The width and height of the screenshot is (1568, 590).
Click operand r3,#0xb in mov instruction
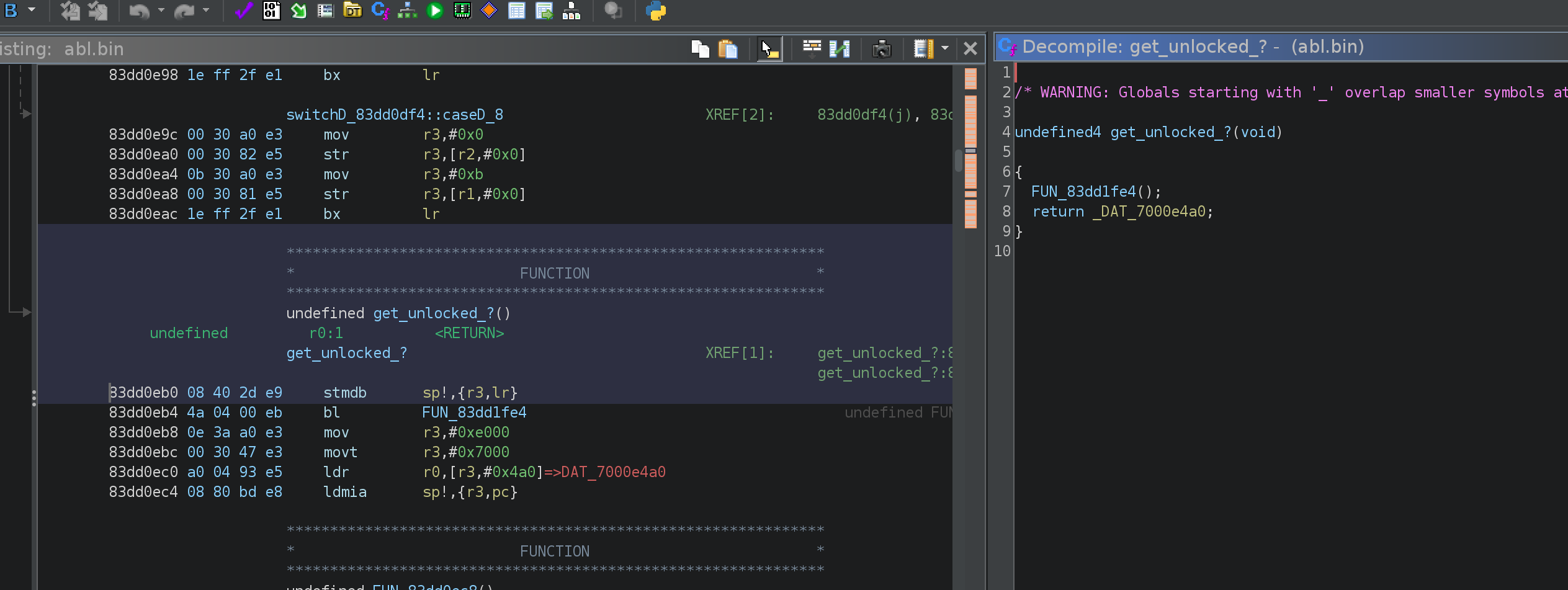pyautogui.click(x=453, y=174)
